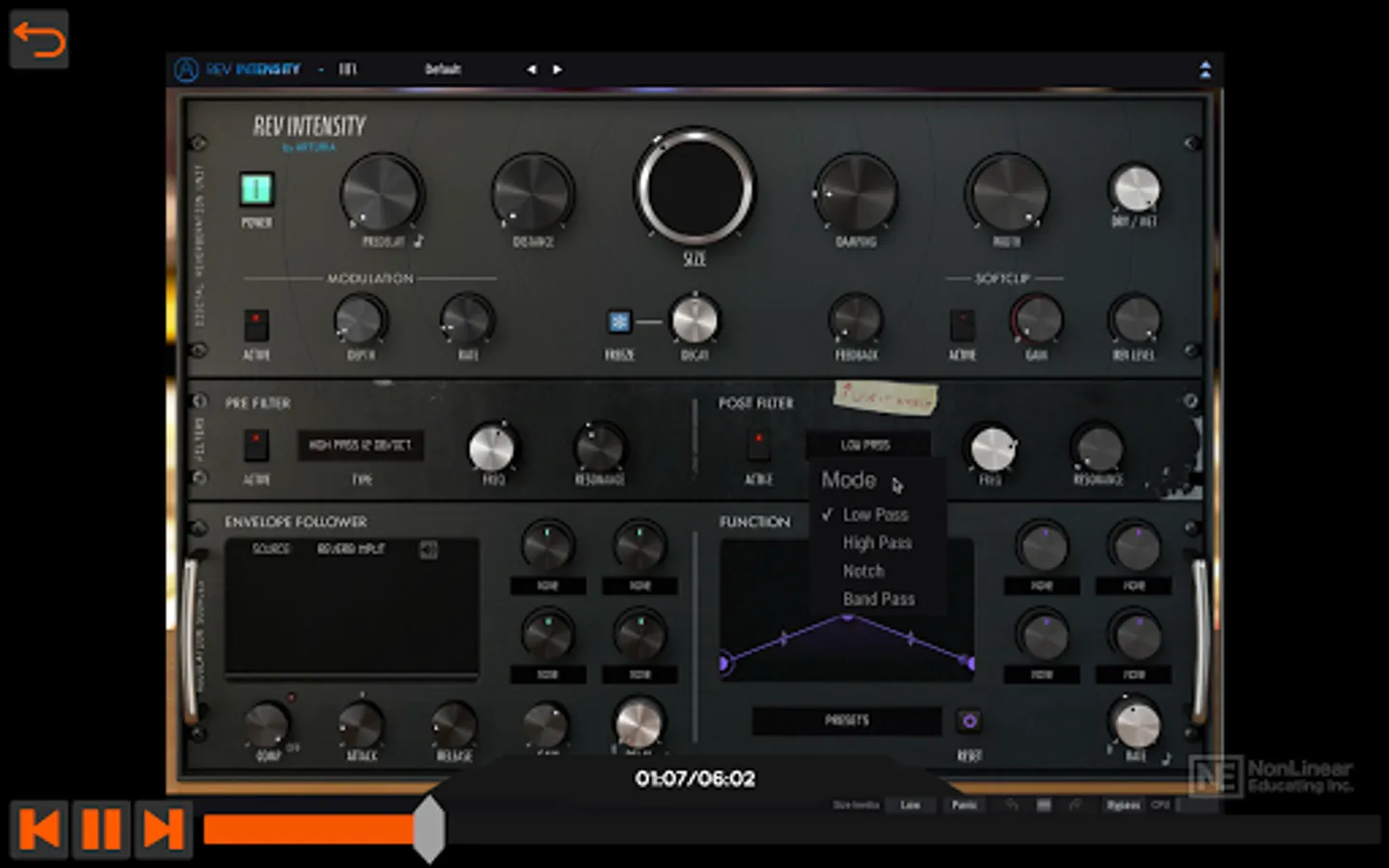Image resolution: width=1389 pixels, height=868 pixels.
Task: Click the Envelope Follower Release knob
Action: tap(453, 724)
